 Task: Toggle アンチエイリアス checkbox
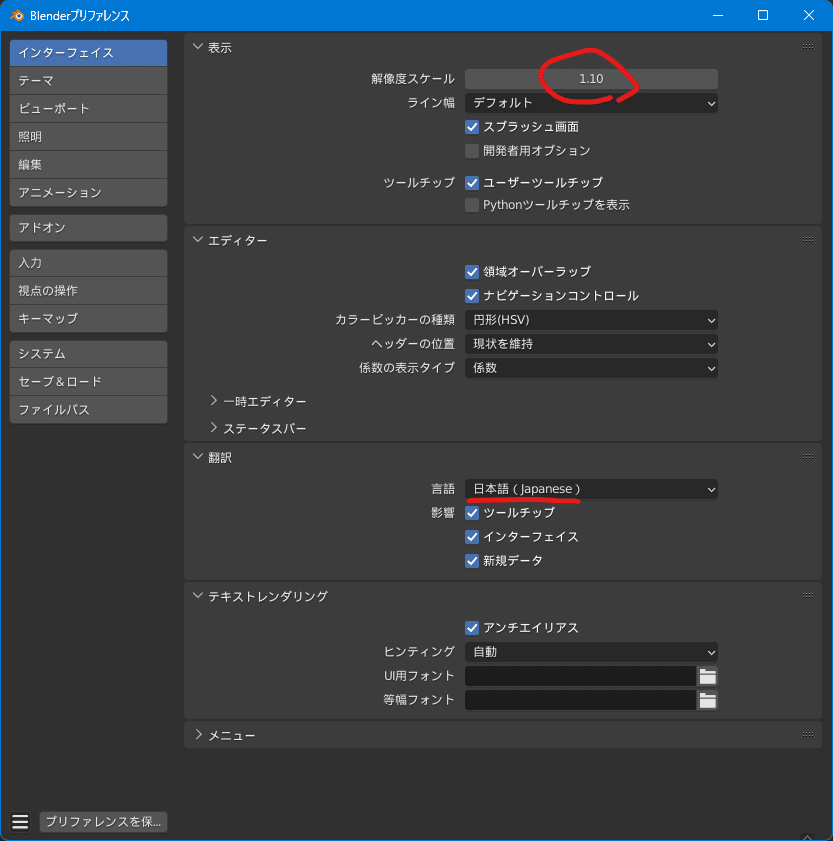point(472,628)
